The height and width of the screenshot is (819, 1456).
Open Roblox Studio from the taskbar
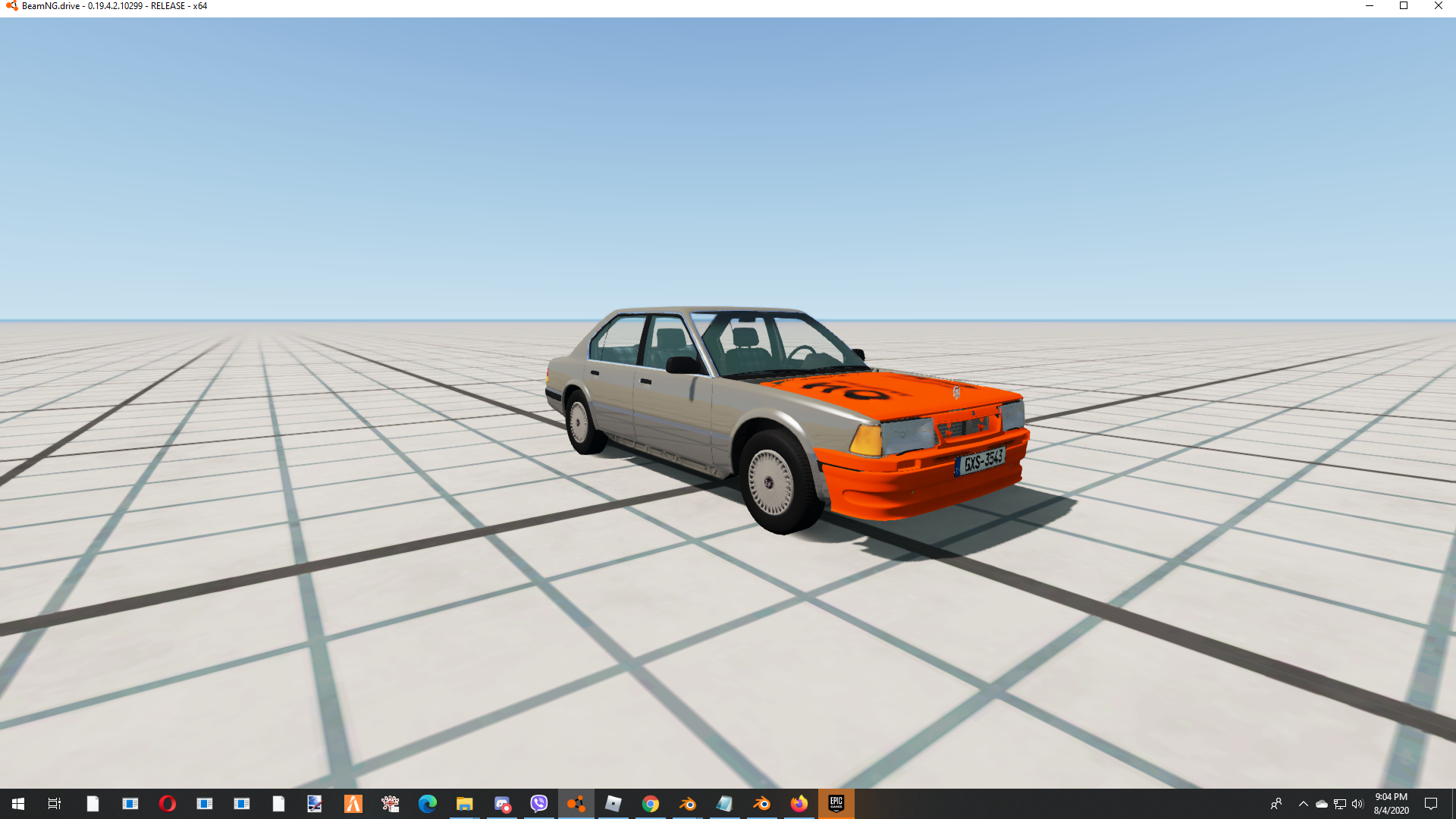point(613,804)
